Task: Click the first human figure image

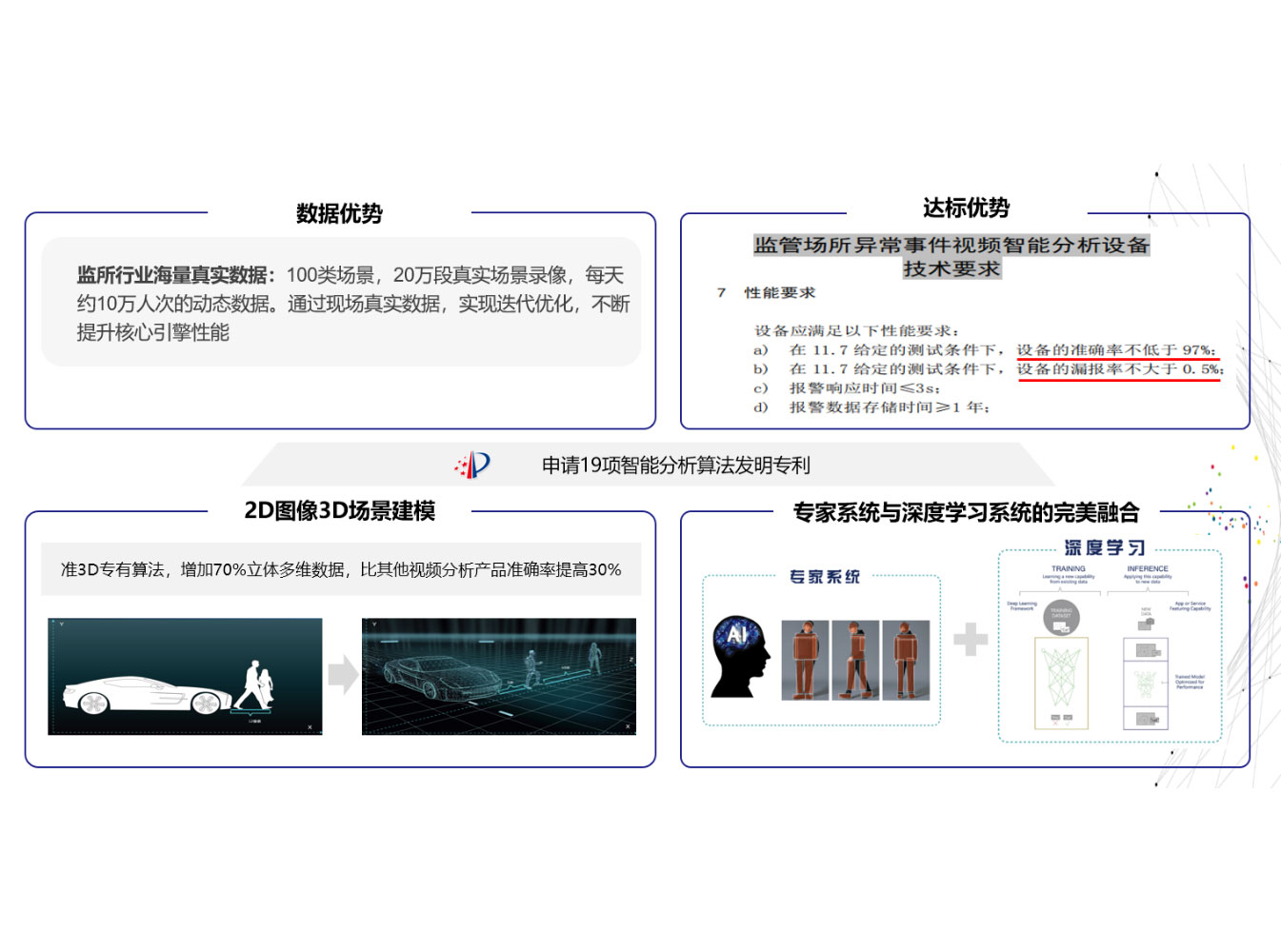Action: [x=805, y=661]
